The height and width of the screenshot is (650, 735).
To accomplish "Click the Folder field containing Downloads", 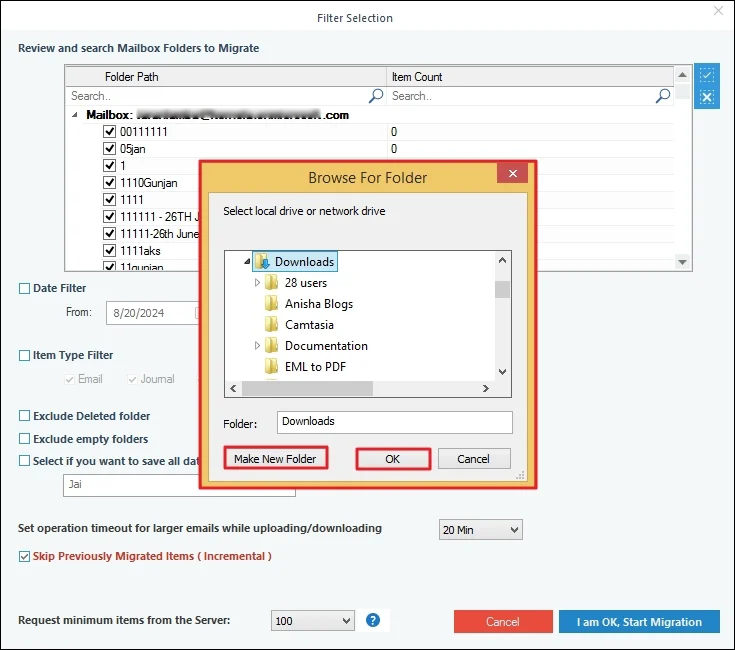I will tap(395, 422).
